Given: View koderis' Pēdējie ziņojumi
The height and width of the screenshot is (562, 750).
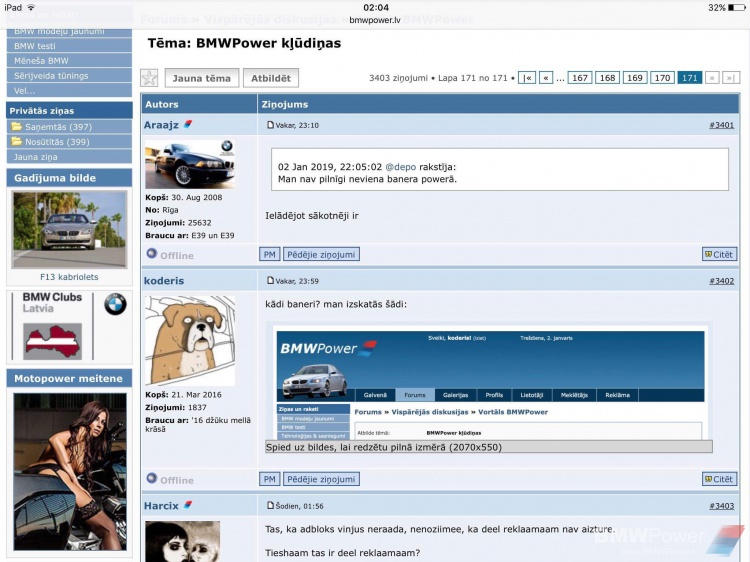Looking at the screenshot, I should (321, 479).
